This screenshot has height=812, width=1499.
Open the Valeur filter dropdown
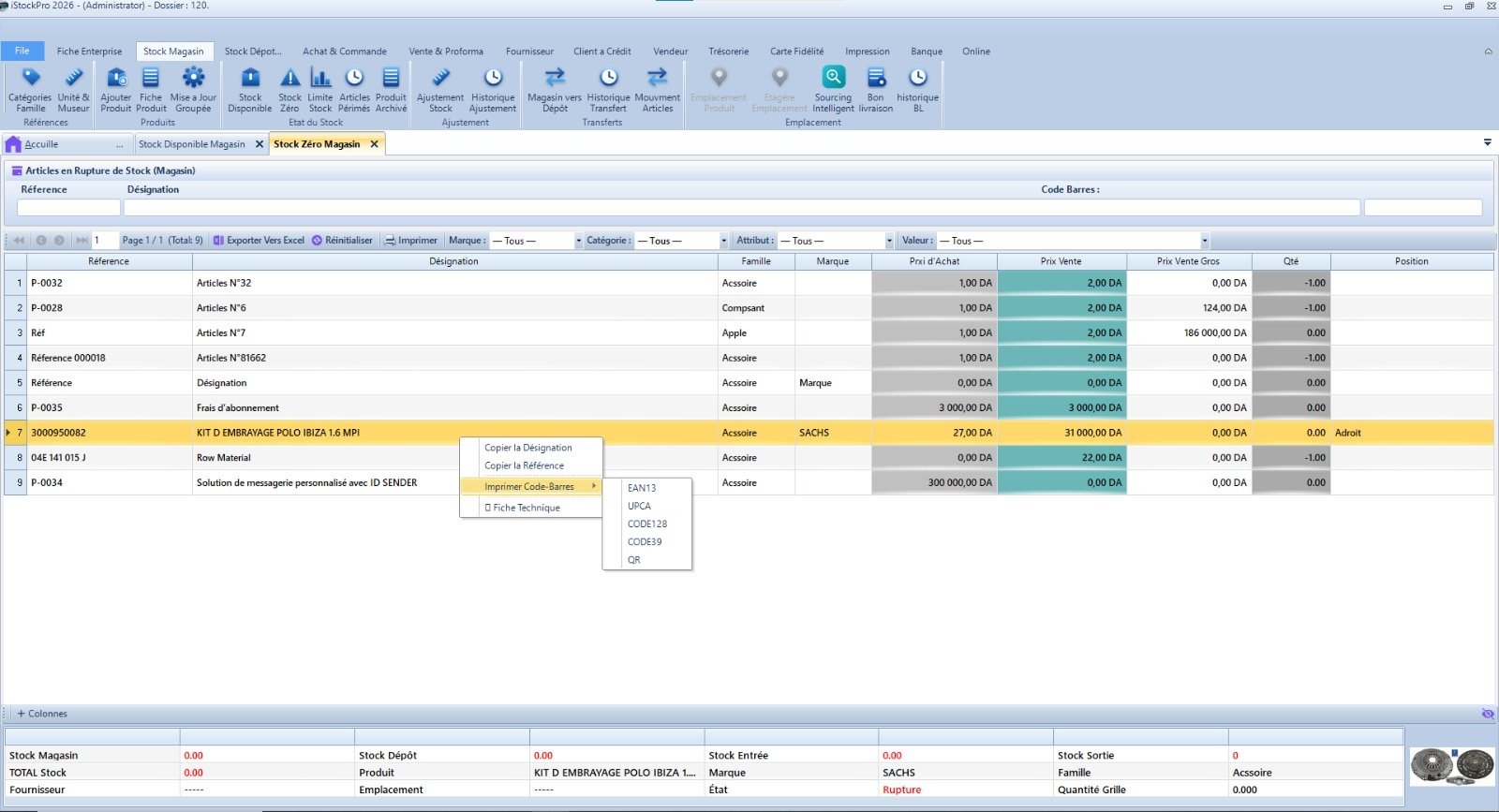[1205, 241]
